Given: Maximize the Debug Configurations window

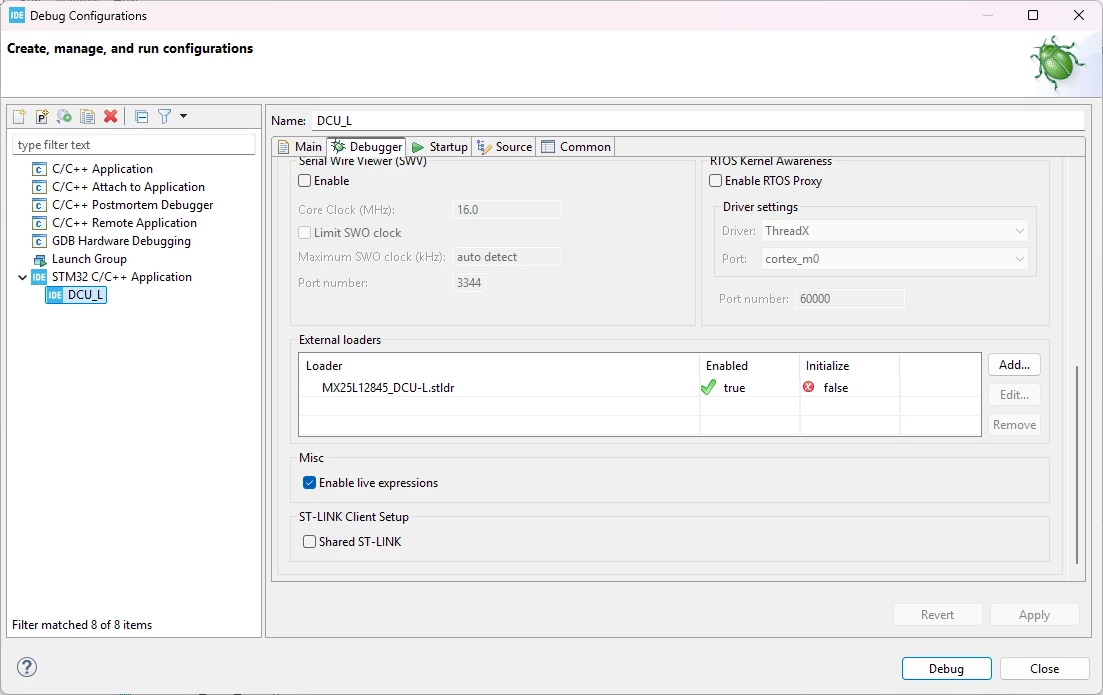Looking at the screenshot, I should [1033, 15].
